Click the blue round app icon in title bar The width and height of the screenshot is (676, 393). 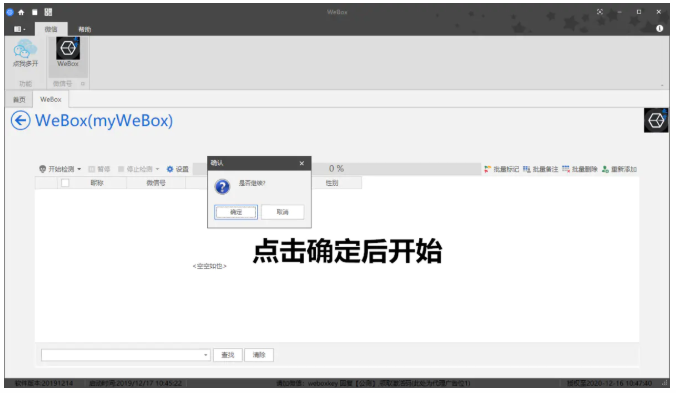9,12
